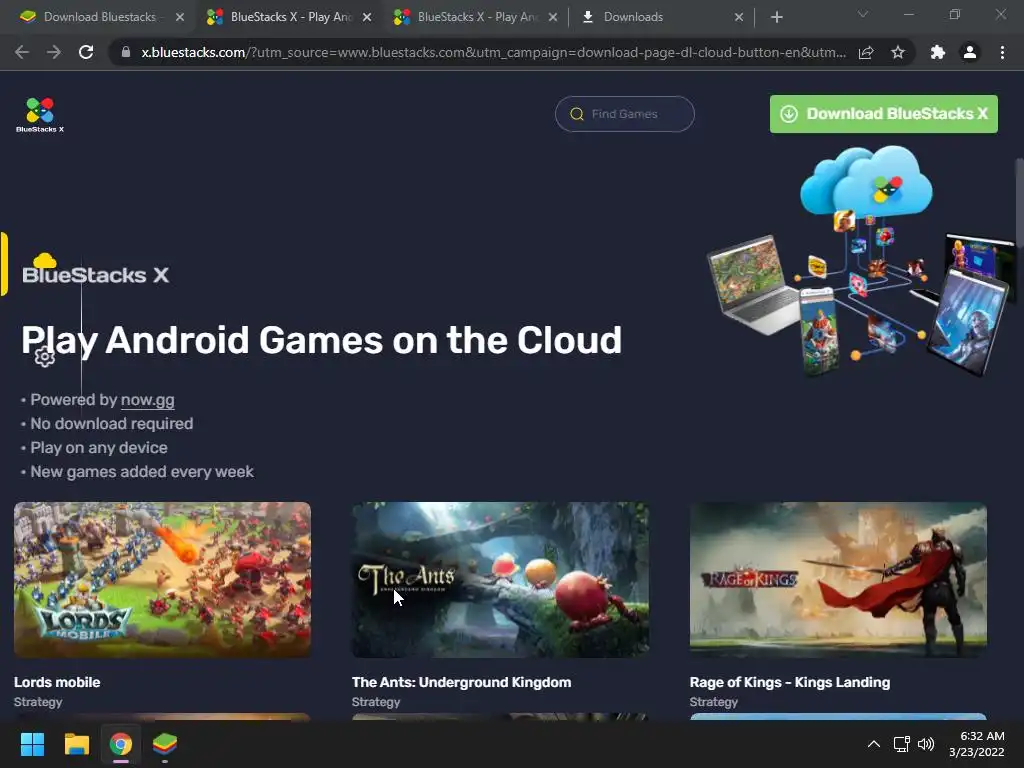Click Rage of Kings - Kings Landing title

coord(790,682)
